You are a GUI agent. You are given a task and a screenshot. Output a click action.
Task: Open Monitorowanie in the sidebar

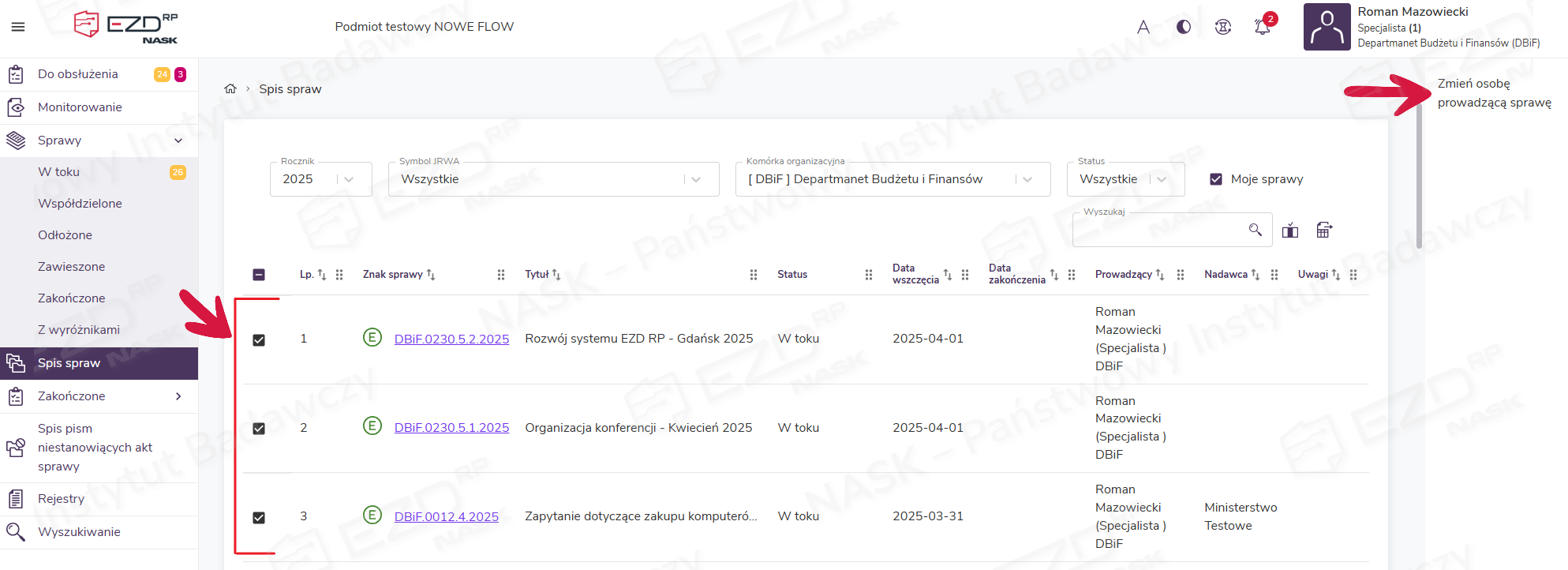pyautogui.click(x=80, y=107)
